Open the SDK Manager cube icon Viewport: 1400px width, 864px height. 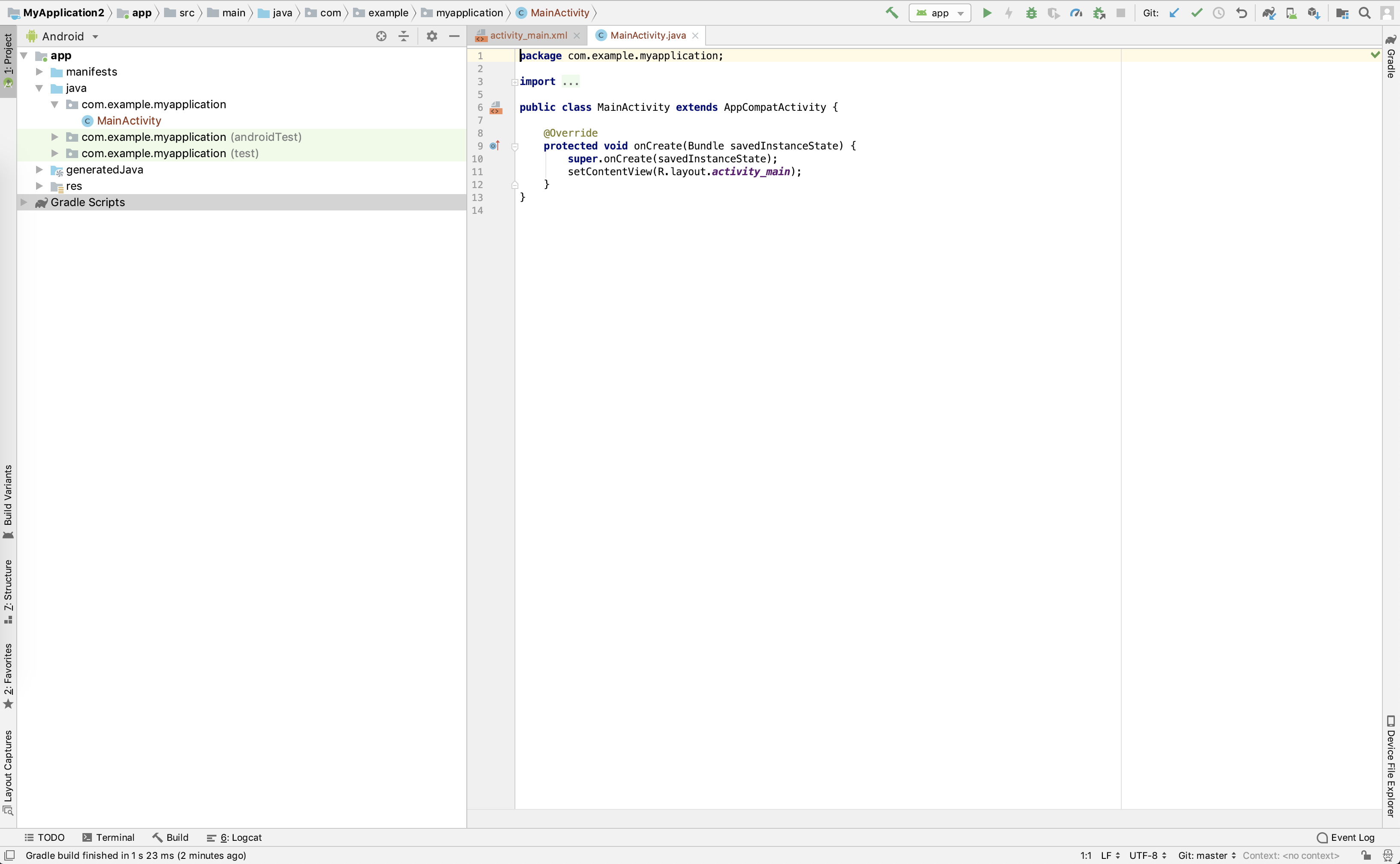tap(1314, 12)
